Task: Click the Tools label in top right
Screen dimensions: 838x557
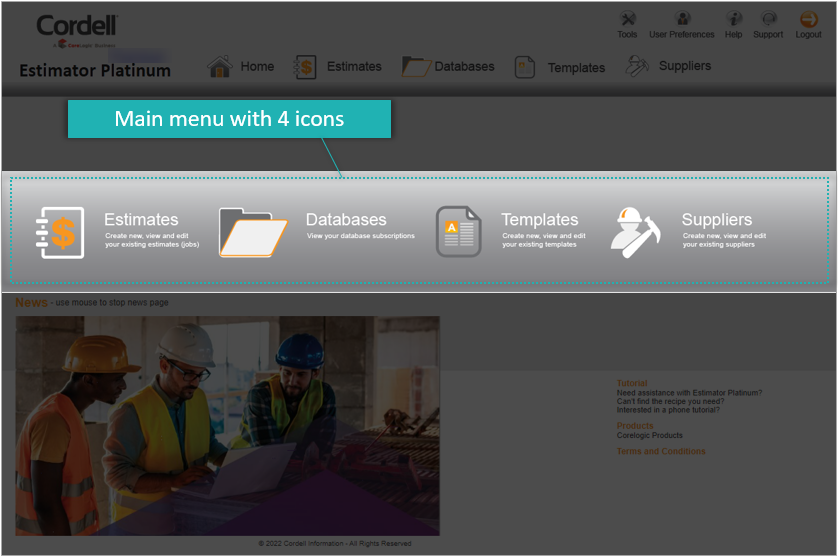Action: click(627, 34)
